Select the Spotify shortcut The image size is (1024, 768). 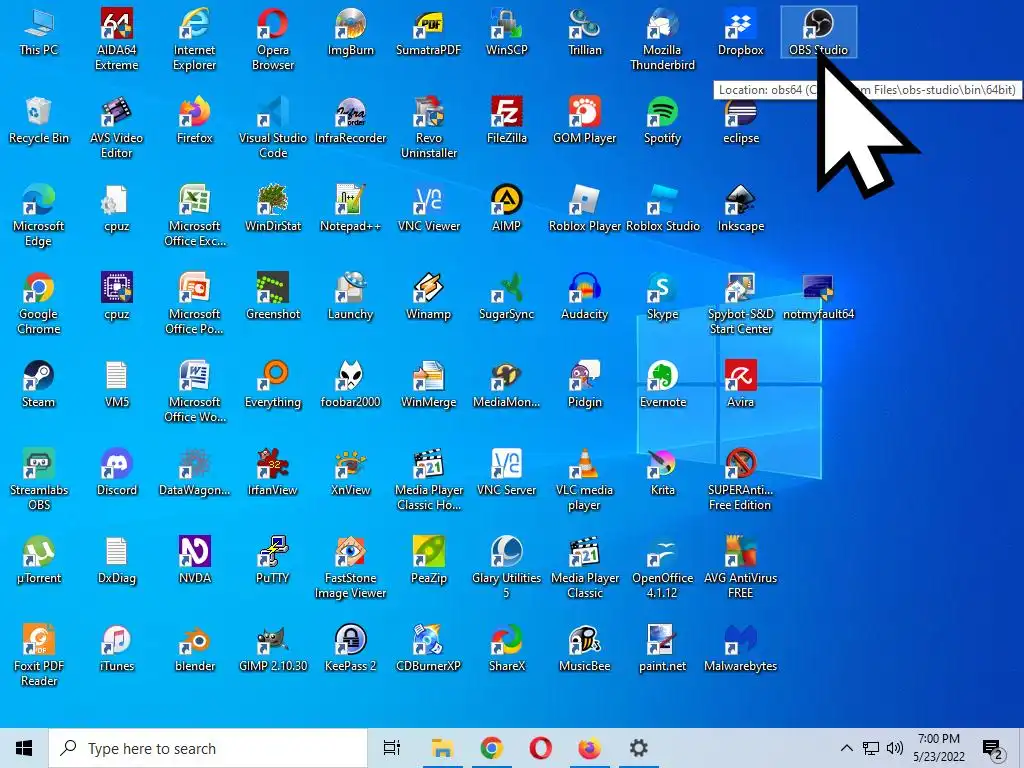point(662,120)
